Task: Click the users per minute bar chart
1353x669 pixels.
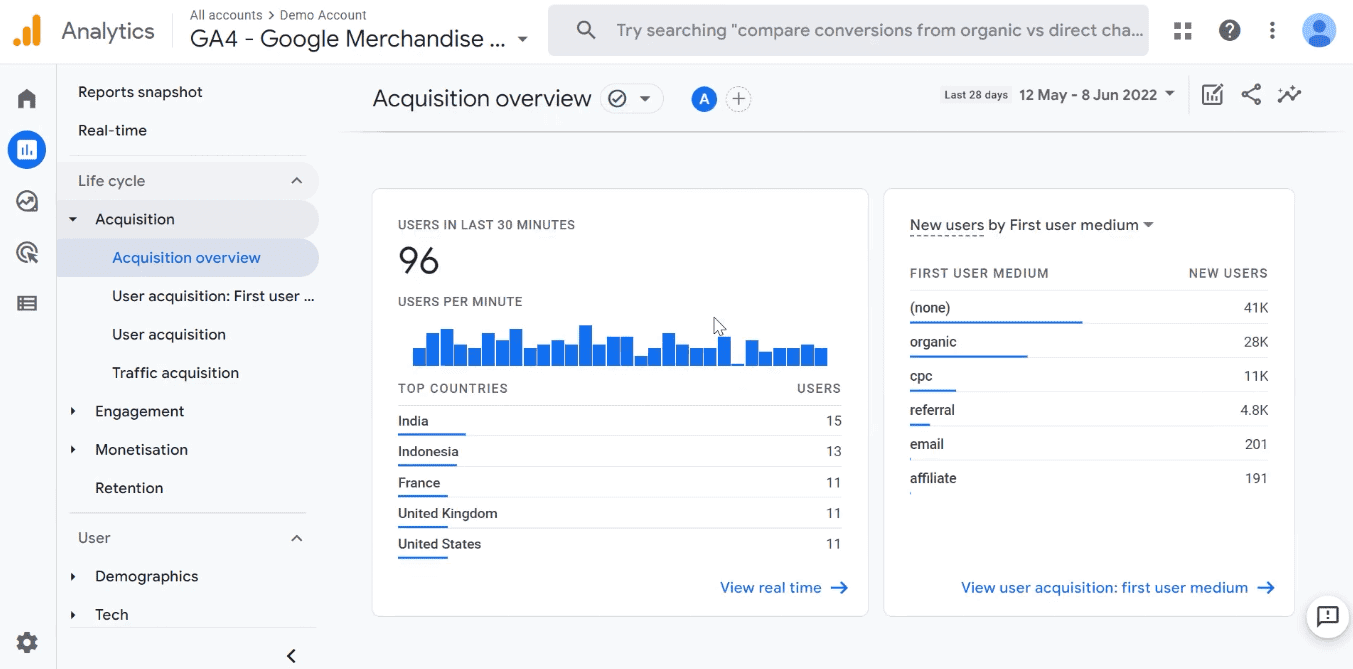Action: [620, 345]
